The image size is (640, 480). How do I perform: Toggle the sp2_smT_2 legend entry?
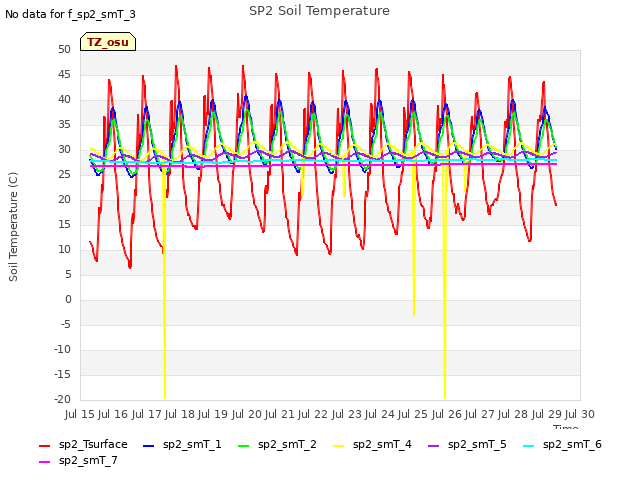pos(277,444)
